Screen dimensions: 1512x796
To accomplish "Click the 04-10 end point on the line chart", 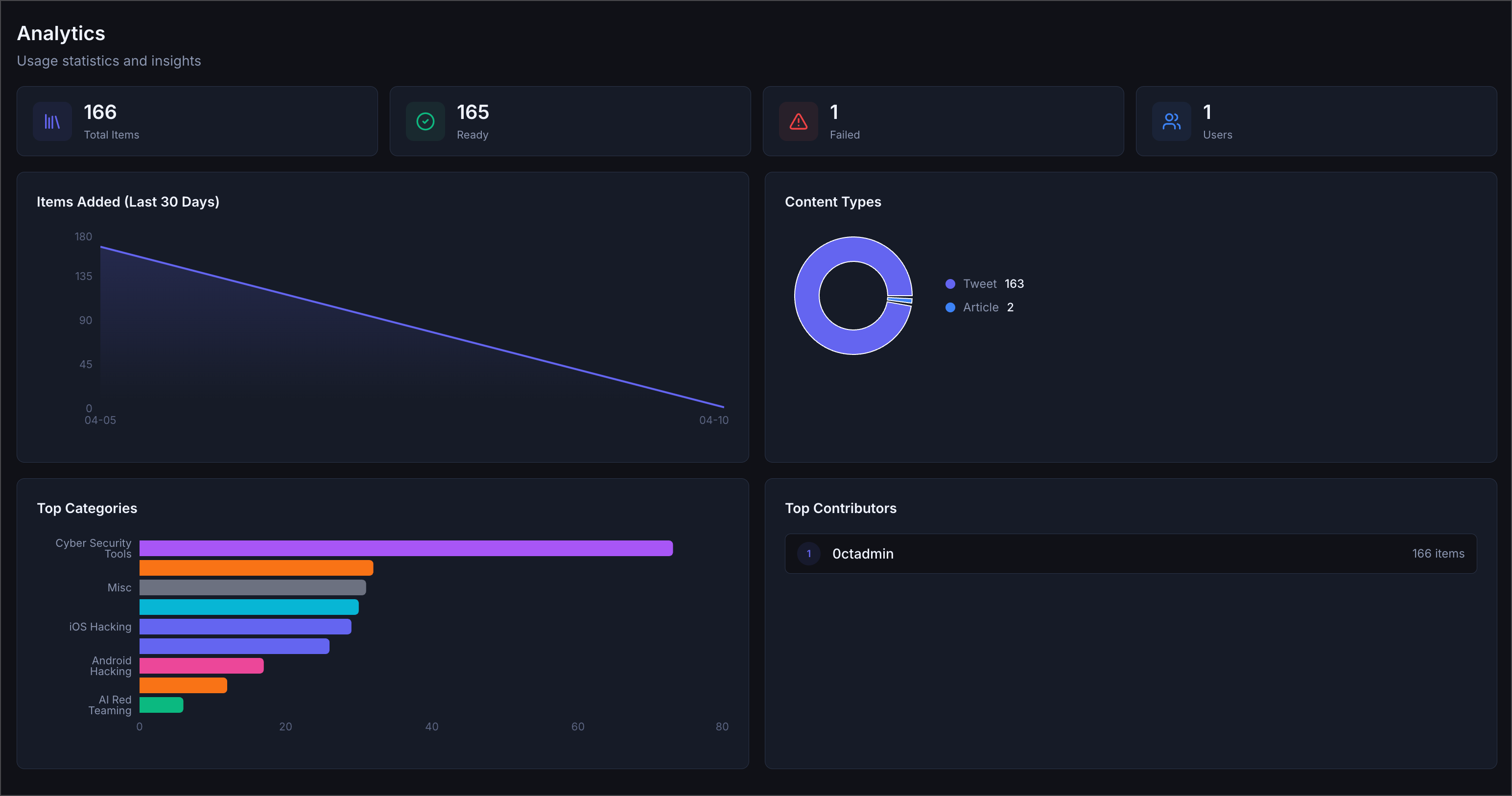I will click(723, 407).
